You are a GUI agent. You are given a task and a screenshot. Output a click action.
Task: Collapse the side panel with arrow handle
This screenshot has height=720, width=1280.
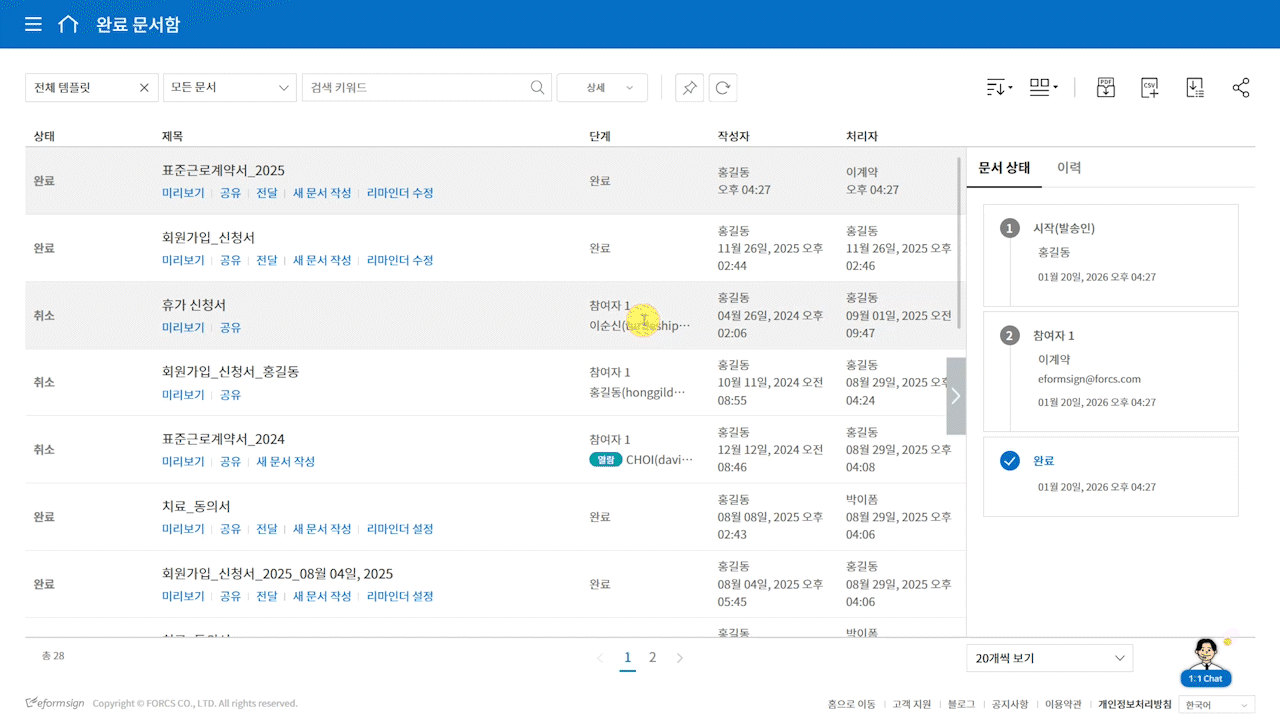click(x=956, y=396)
